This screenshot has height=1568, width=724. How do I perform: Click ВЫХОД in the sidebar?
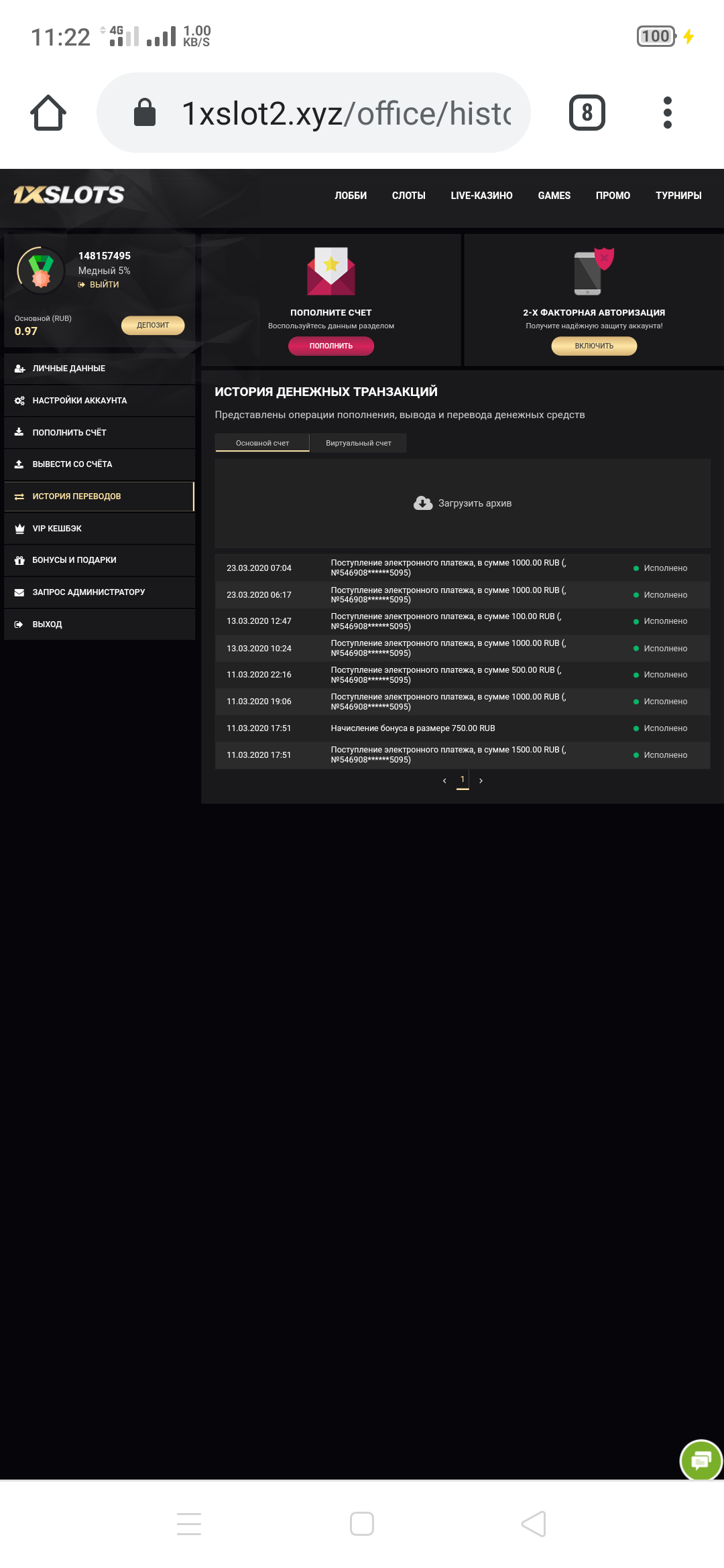[x=99, y=625]
